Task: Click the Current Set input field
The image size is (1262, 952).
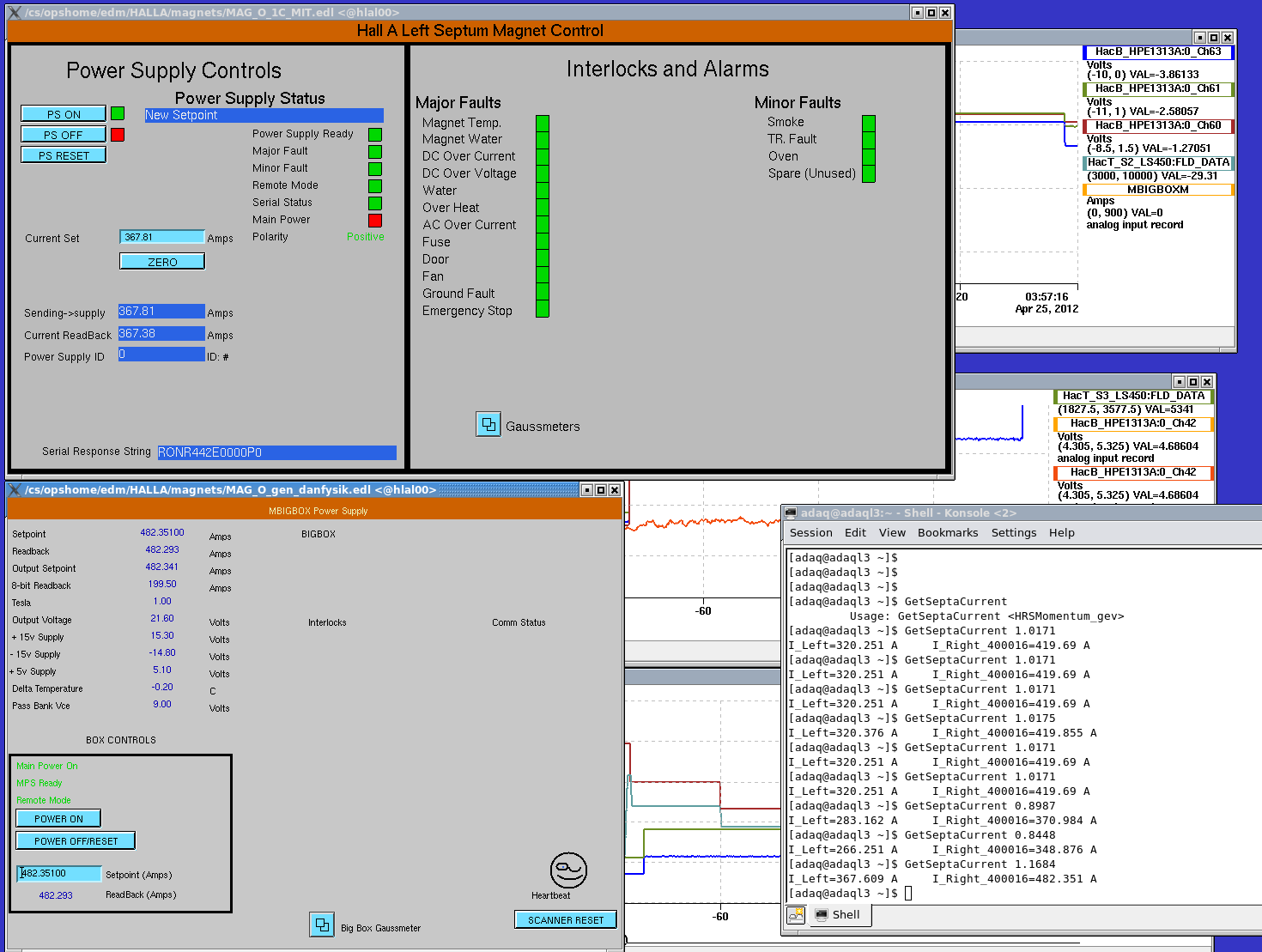Action: tap(162, 237)
